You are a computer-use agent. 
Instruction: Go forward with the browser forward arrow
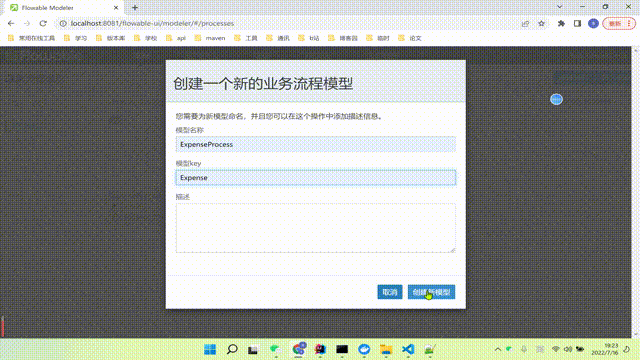27,23
